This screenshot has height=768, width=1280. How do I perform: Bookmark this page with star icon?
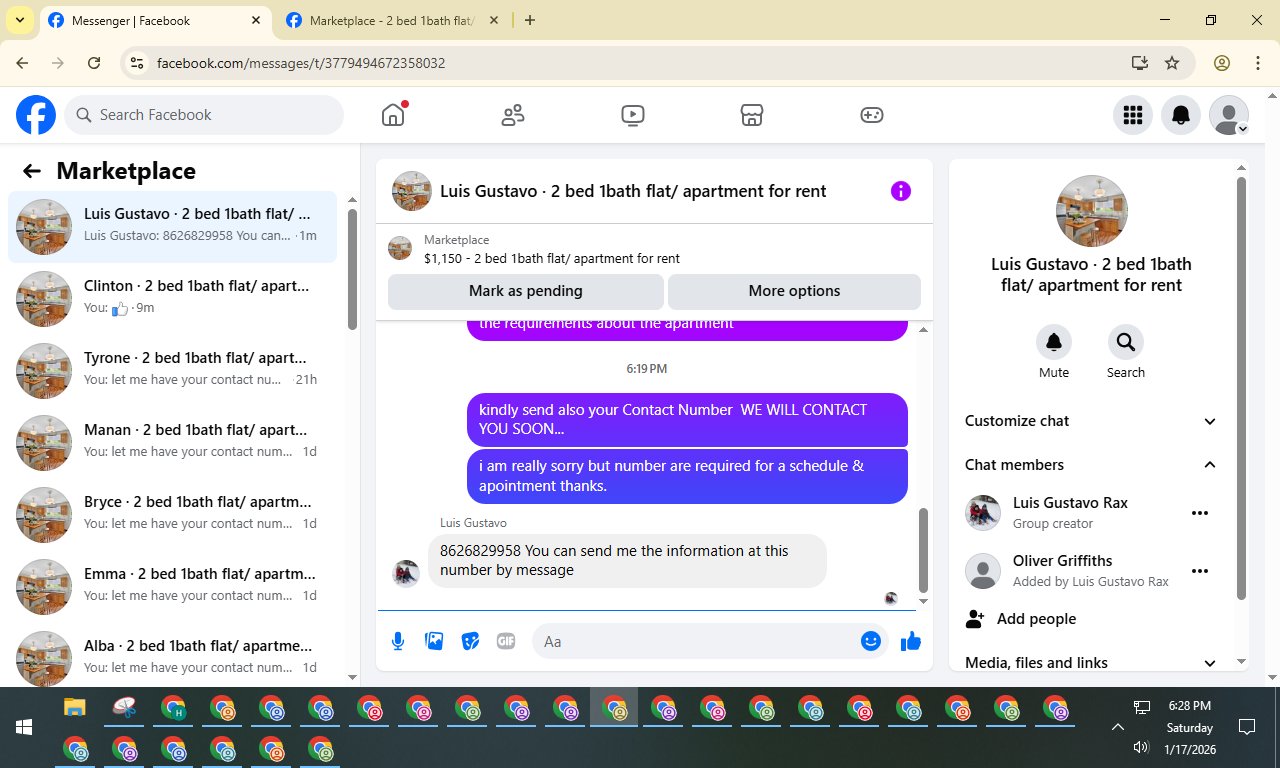pyautogui.click(x=1172, y=63)
